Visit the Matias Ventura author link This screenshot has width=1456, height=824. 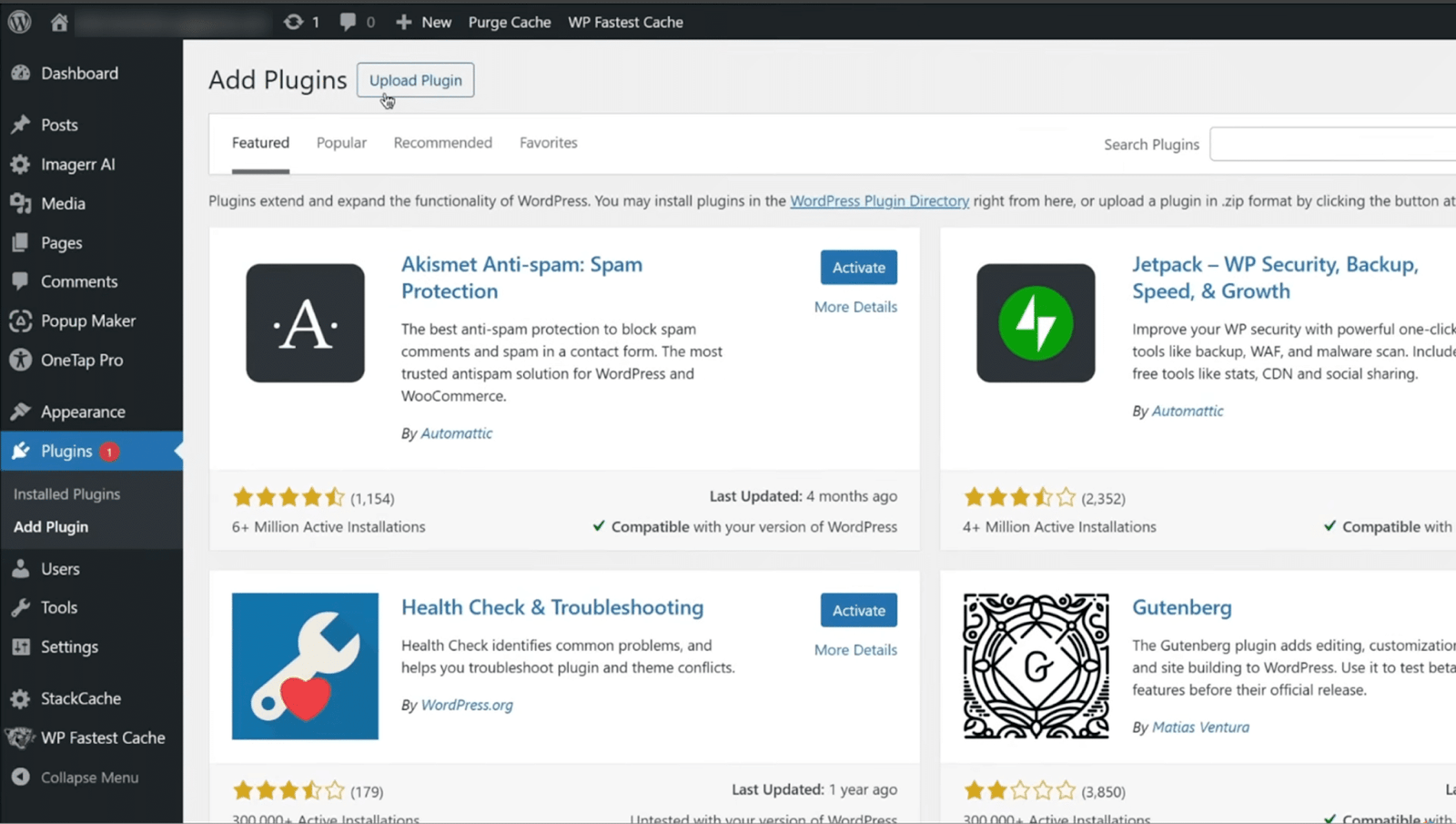click(x=1200, y=727)
